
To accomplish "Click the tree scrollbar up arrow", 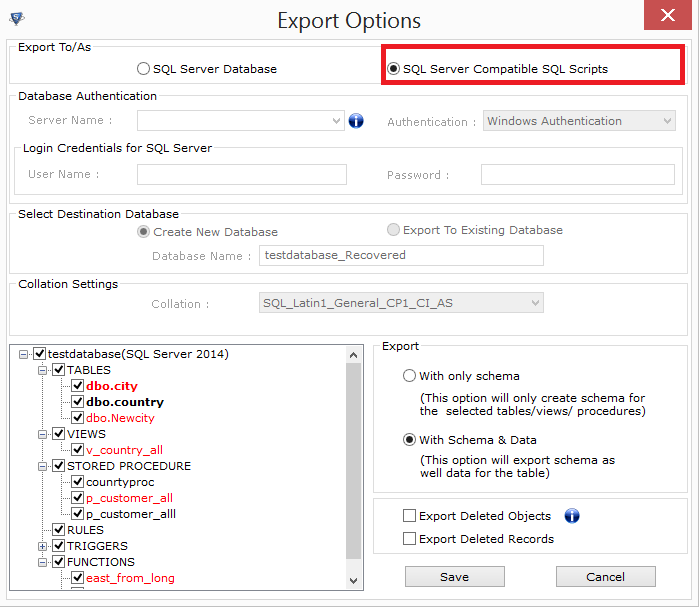I will pos(353,354).
